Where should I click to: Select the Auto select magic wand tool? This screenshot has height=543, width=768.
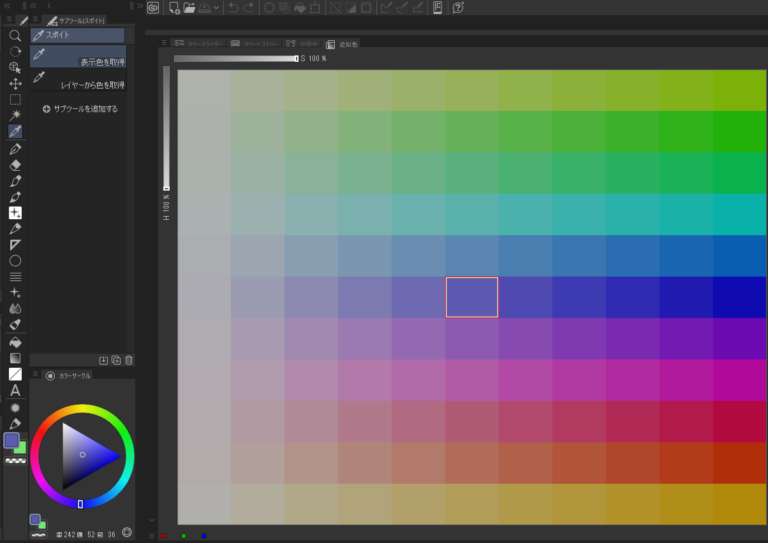tap(15, 115)
